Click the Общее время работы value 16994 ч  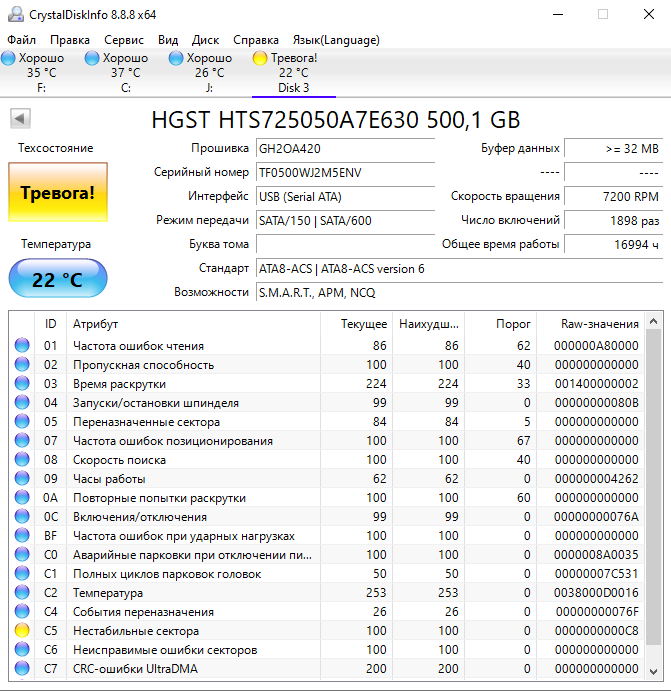coord(613,244)
